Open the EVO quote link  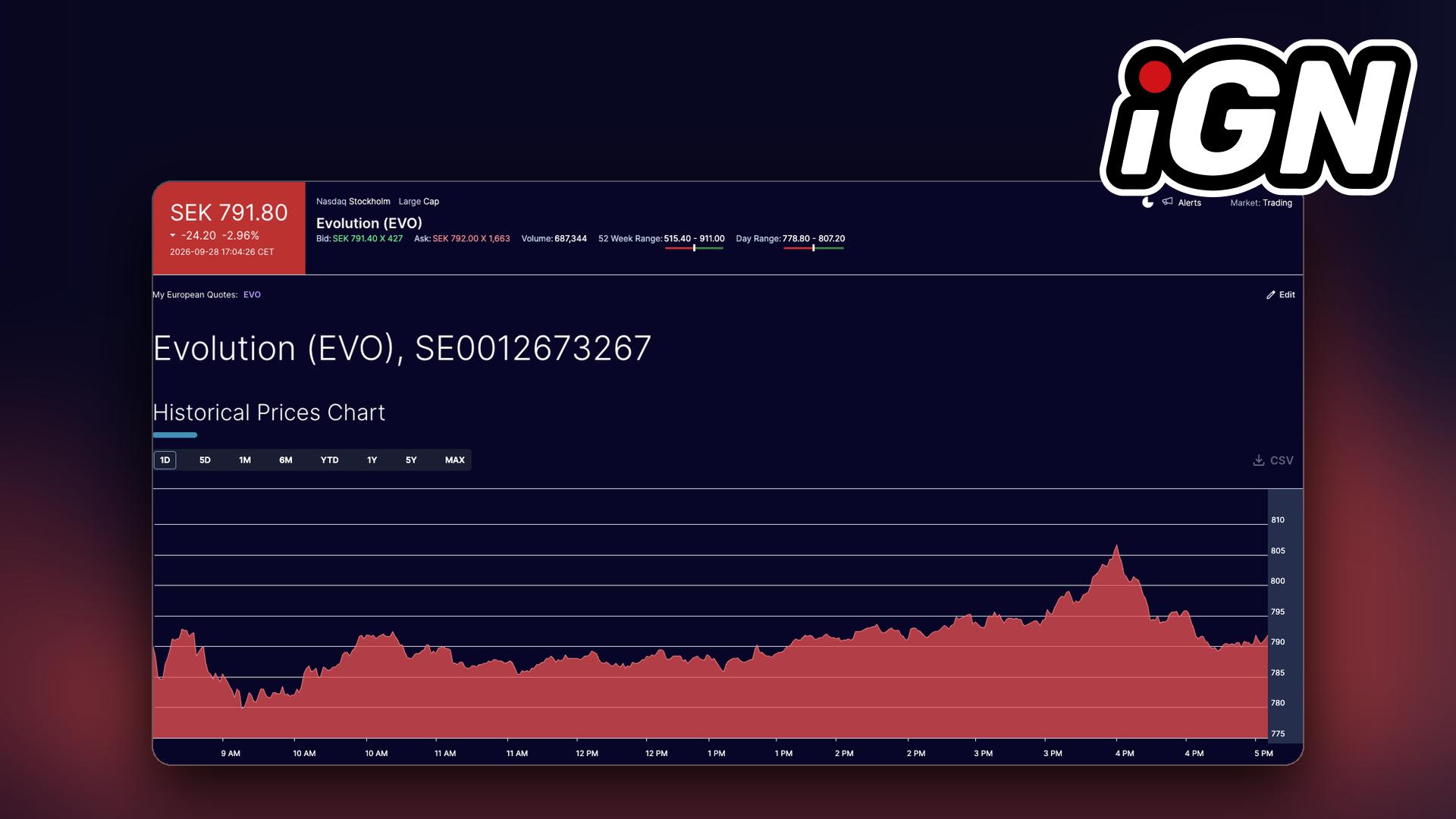pyautogui.click(x=252, y=295)
